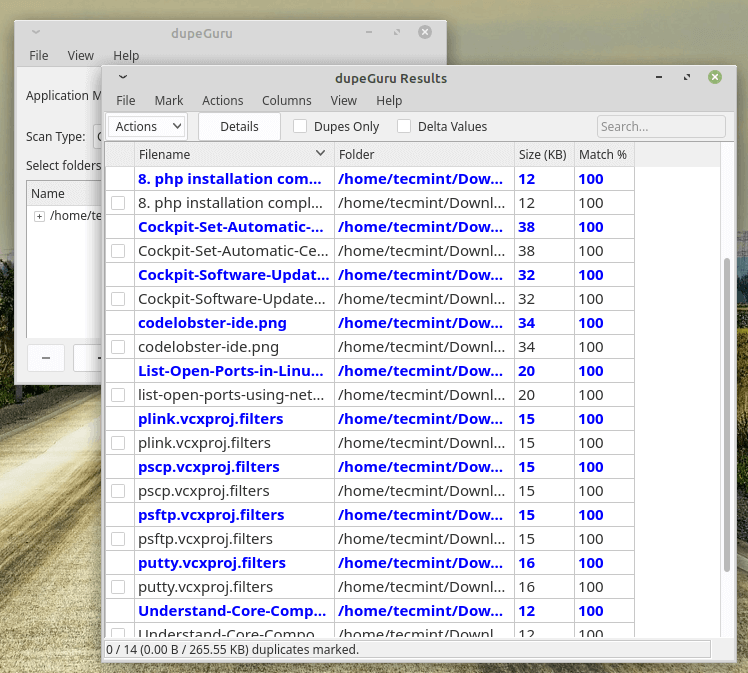Open the Columns menu
The image size is (748, 673).
[x=286, y=101]
